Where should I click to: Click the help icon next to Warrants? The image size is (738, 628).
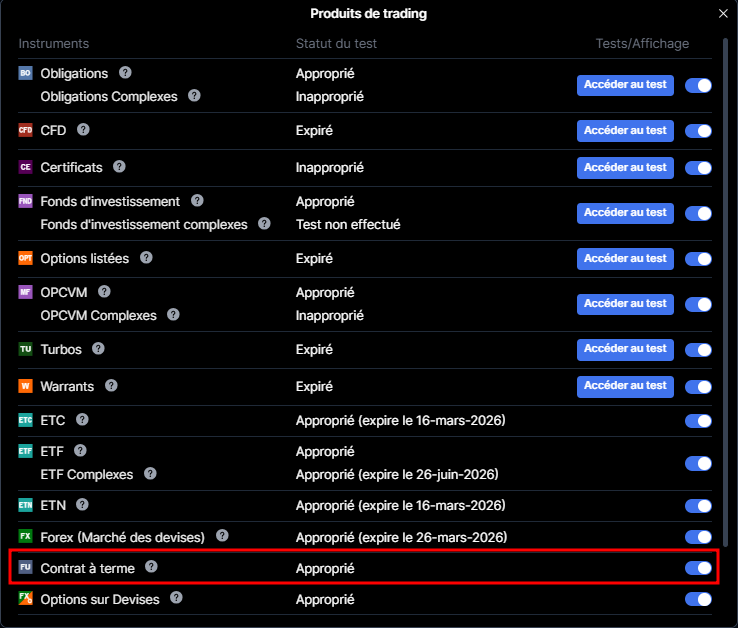tap(111, 385)
